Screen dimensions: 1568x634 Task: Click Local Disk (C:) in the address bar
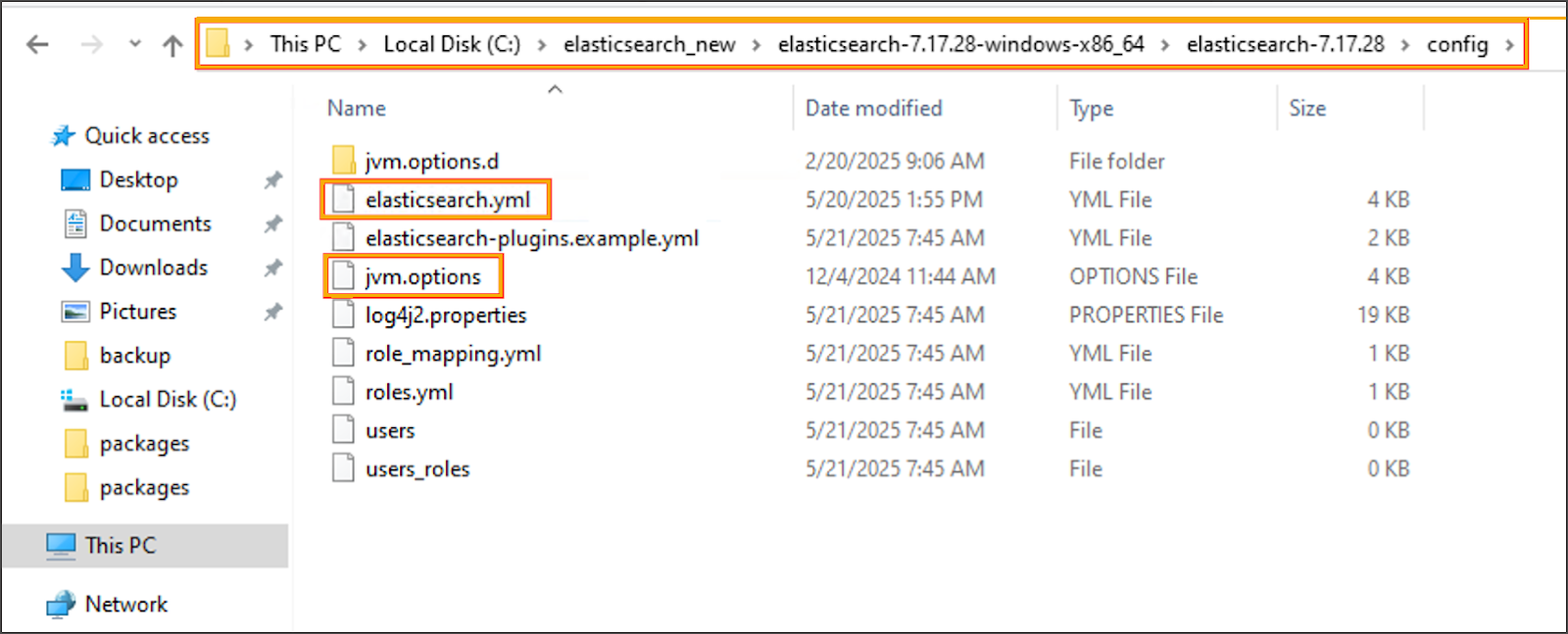click(x=452, y=45)
